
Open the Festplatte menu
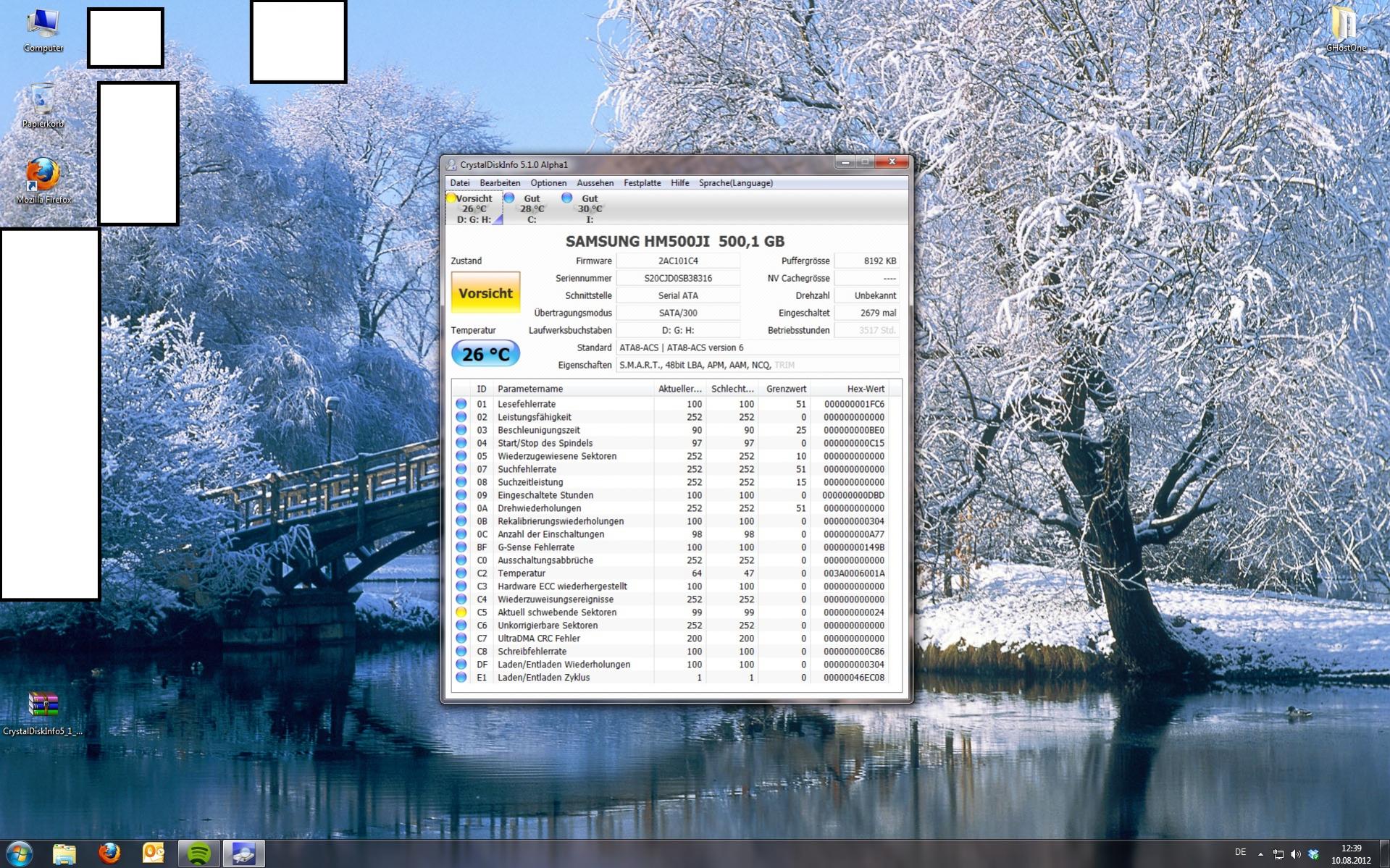coord(642,183)
